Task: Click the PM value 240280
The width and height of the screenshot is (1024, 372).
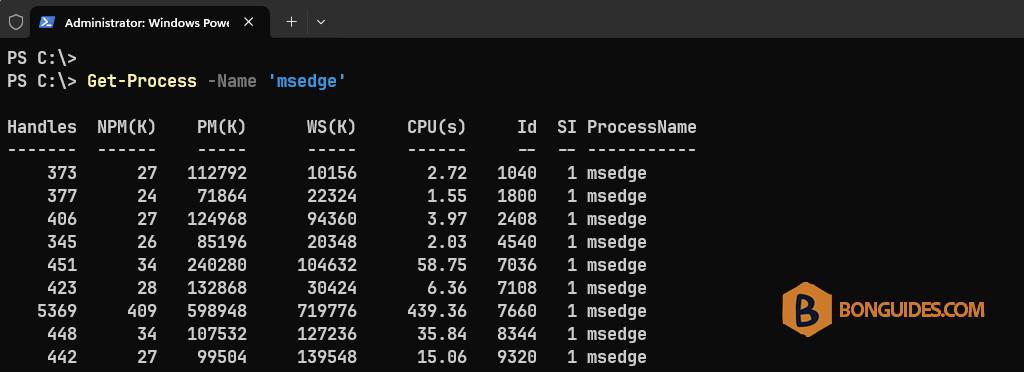Action: tap(217, 265)
